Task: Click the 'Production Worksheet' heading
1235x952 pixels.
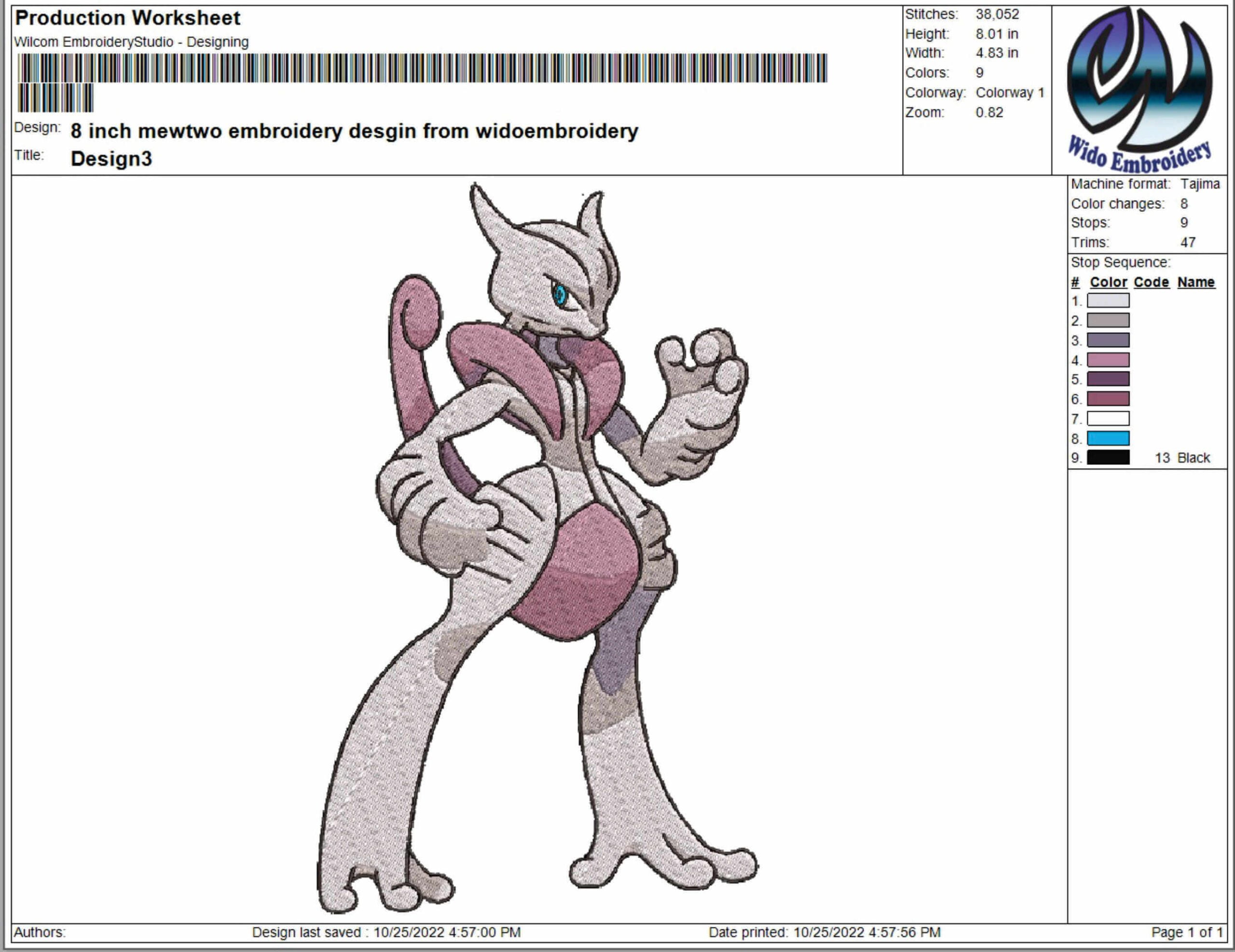Action: pos(128,18)
